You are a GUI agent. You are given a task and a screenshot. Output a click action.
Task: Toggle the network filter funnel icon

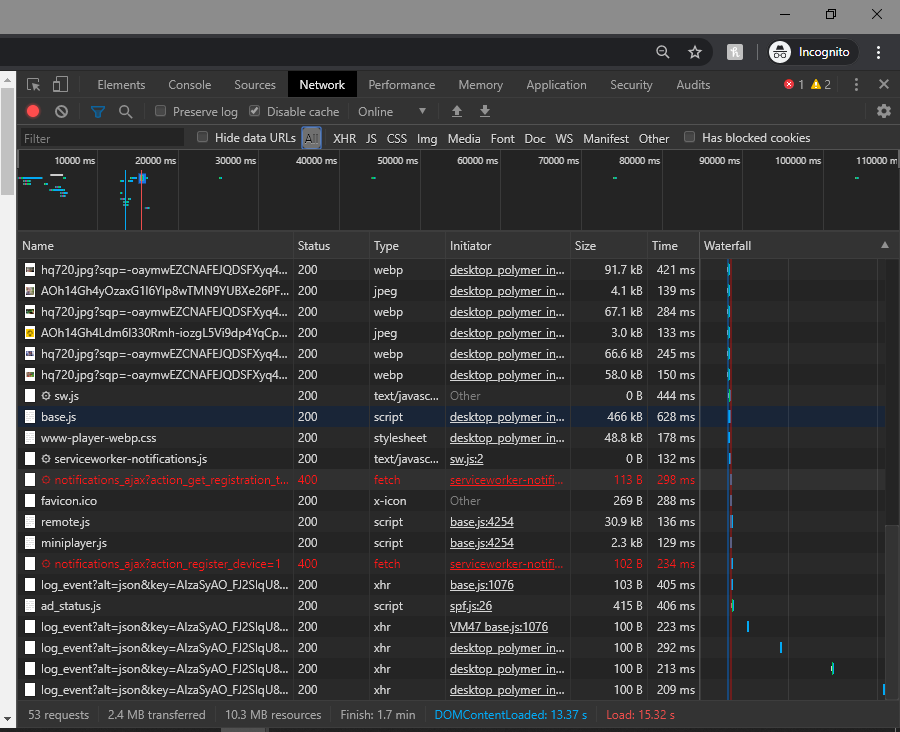(x=98, y=112)
